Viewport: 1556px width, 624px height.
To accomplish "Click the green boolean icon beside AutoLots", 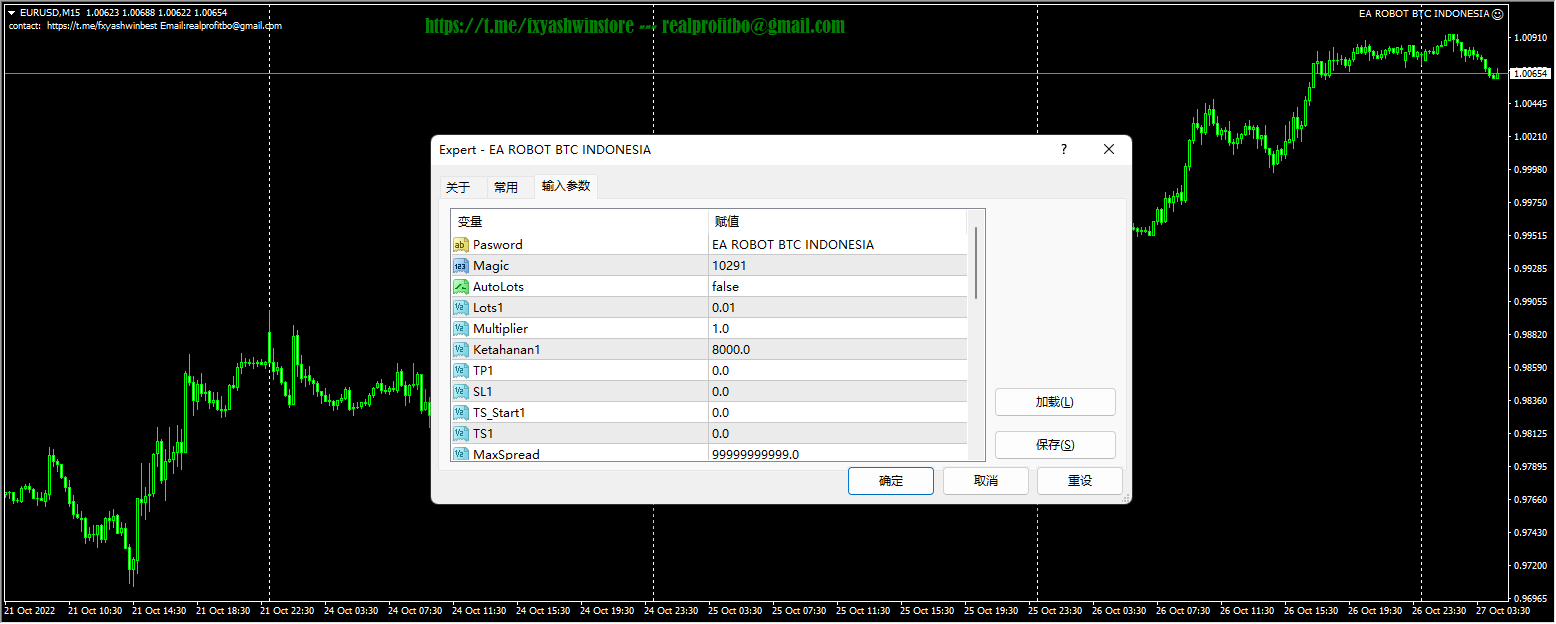I will click(x=461, y=286).
